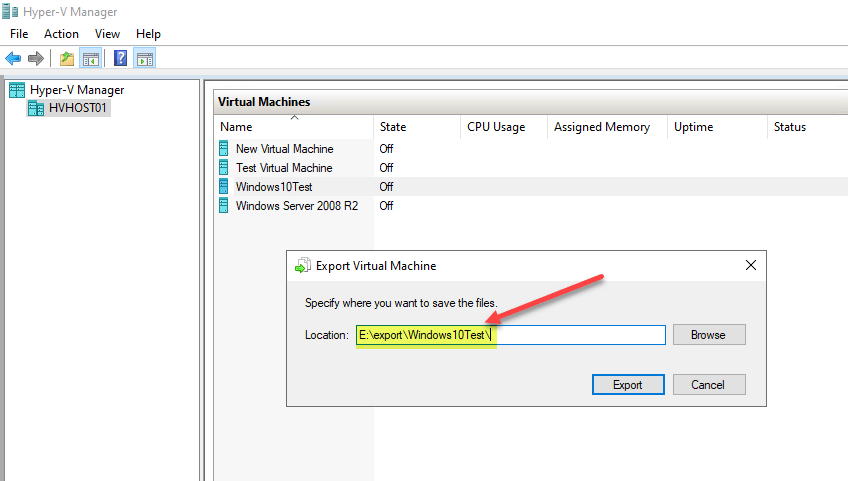Close the Export Virtual Machine dialog

[x=751, y=265]
